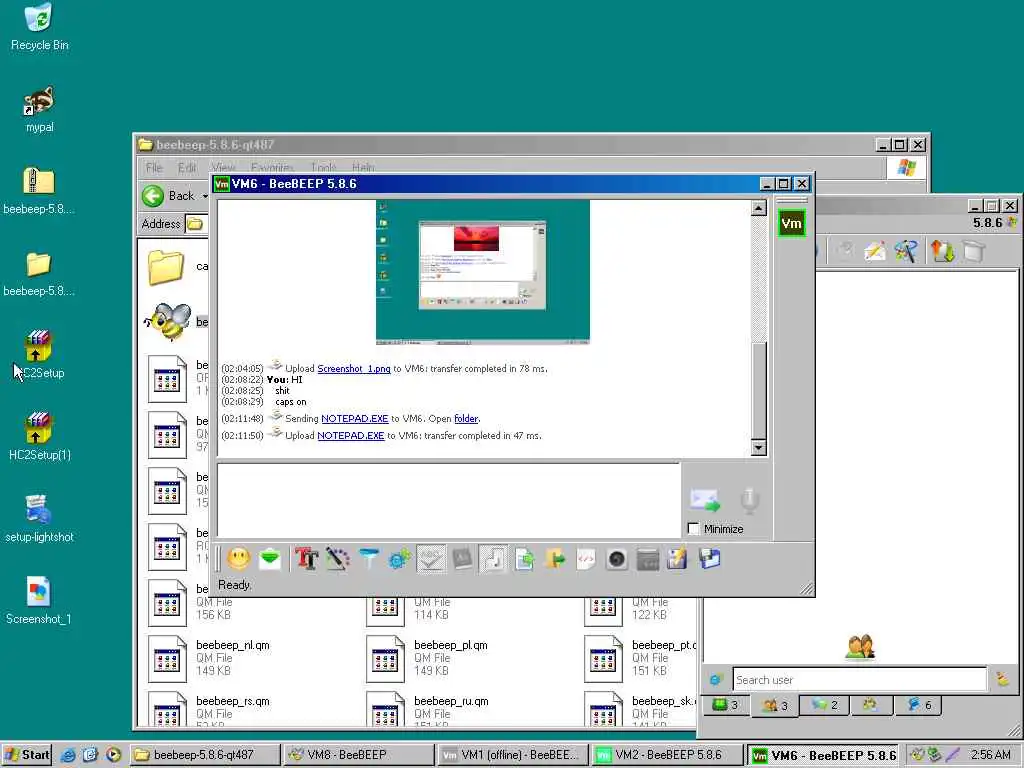The image size is (1024, 768).
Task: Click the bee icon in the system tray
Action: (x=917, y=755)
